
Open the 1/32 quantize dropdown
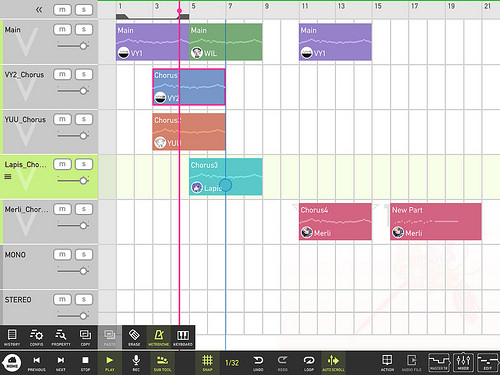pos(232,363)
